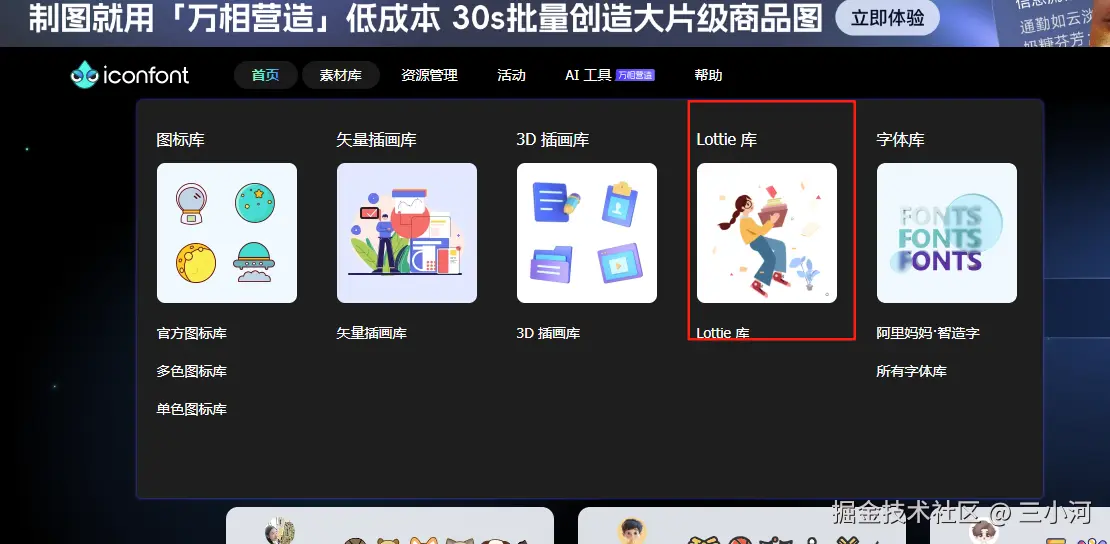The width and height of the screenshot is (1110, 544).
Task: Open the 帮助 nav item
Action: 708,75
